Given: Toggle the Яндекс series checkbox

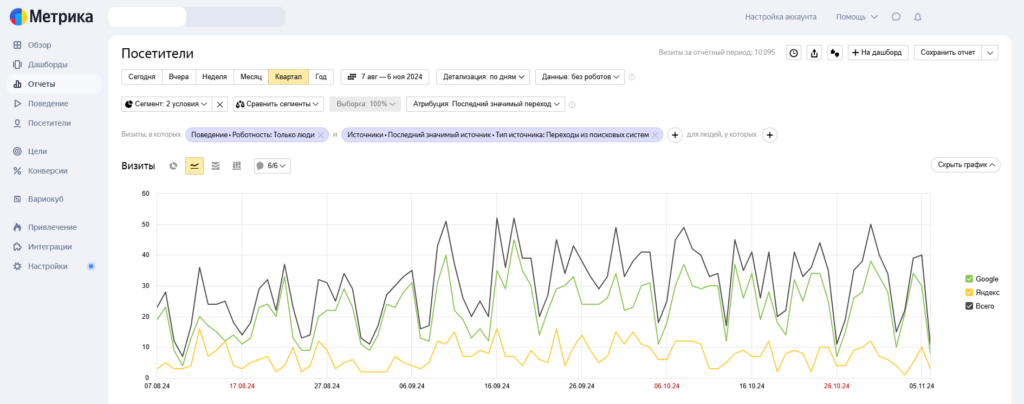Looking at the screenshot, I should point(969,292).
